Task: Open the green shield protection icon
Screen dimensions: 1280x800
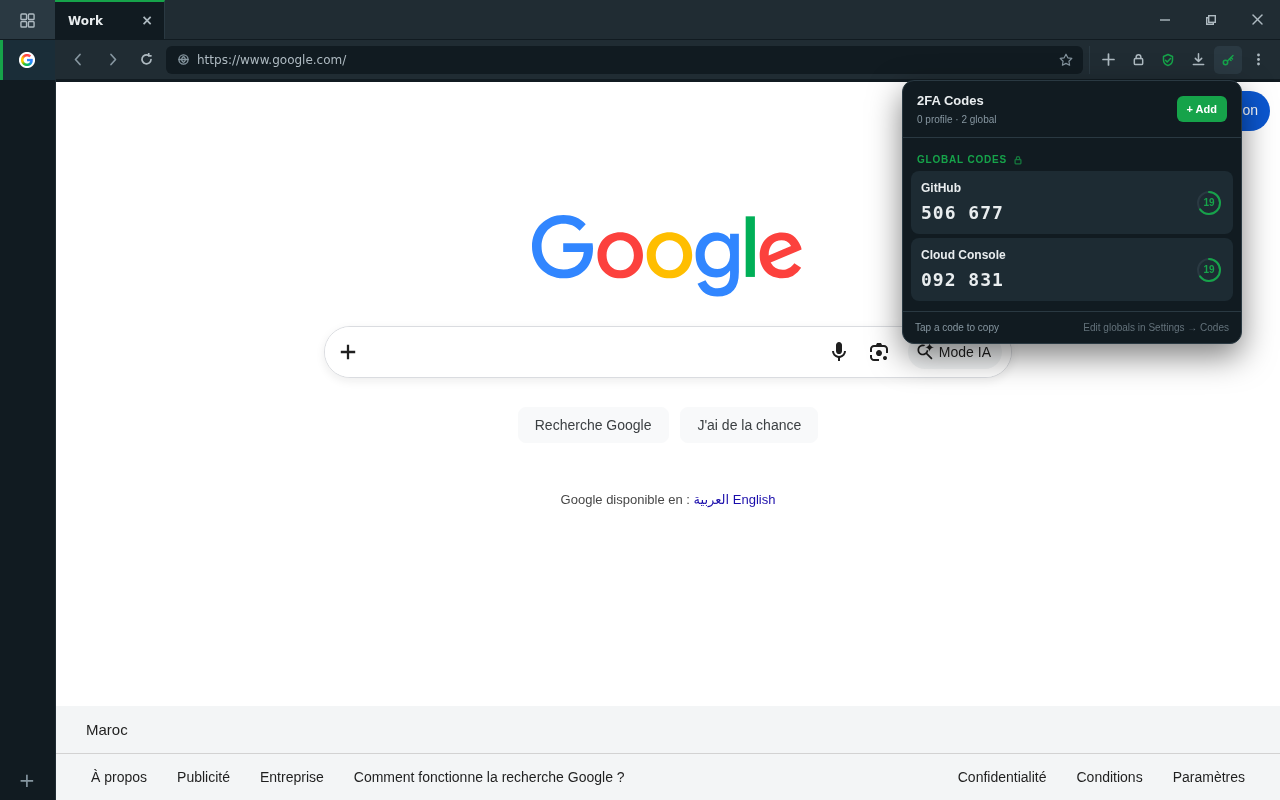Action: coord(1168,60)
